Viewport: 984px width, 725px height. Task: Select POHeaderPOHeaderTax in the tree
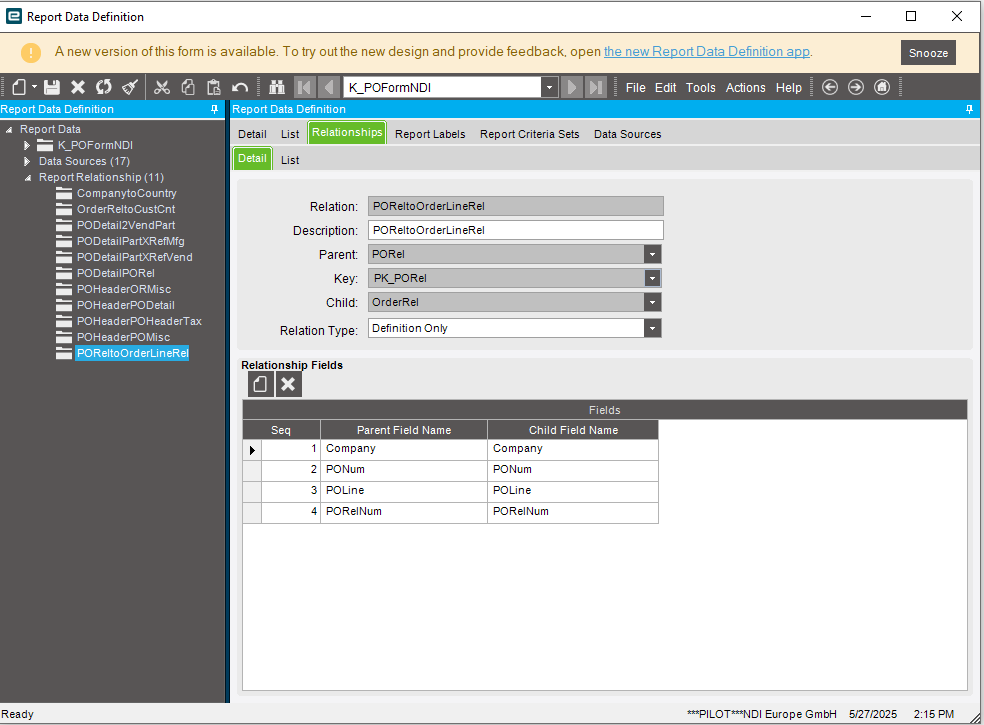point(139,321)
